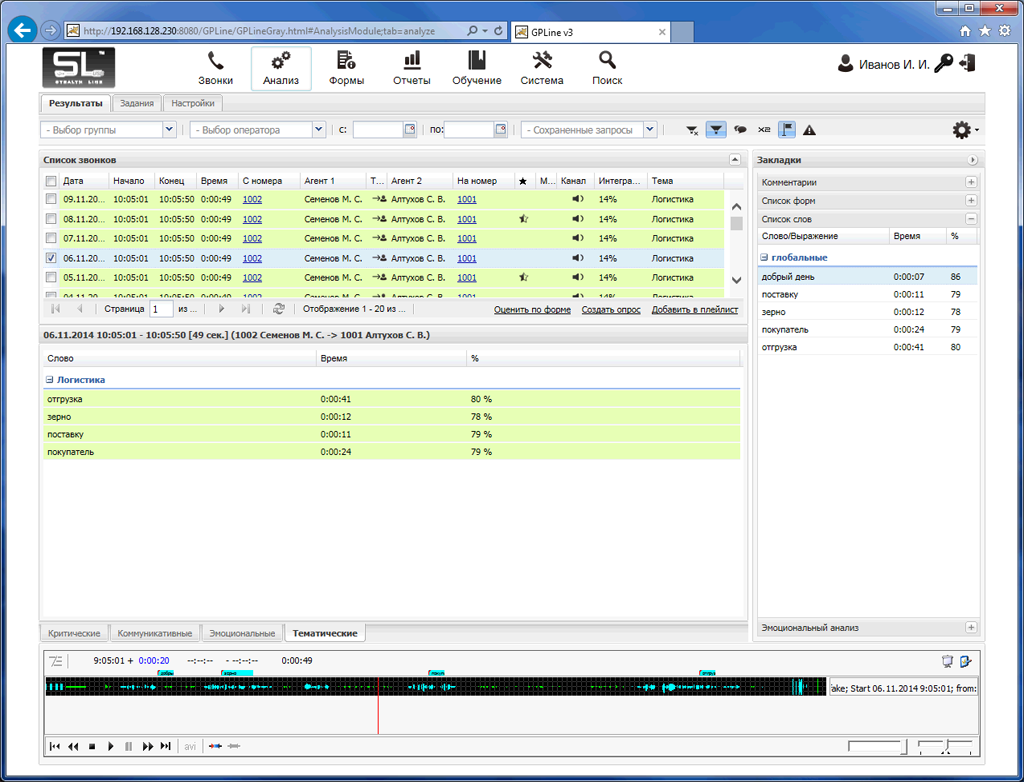The height and width of the screenshot is (782, 1024).
Task: Open the Выбор группы dropdown
Action: pyautogui.click(x=169, y=130)
